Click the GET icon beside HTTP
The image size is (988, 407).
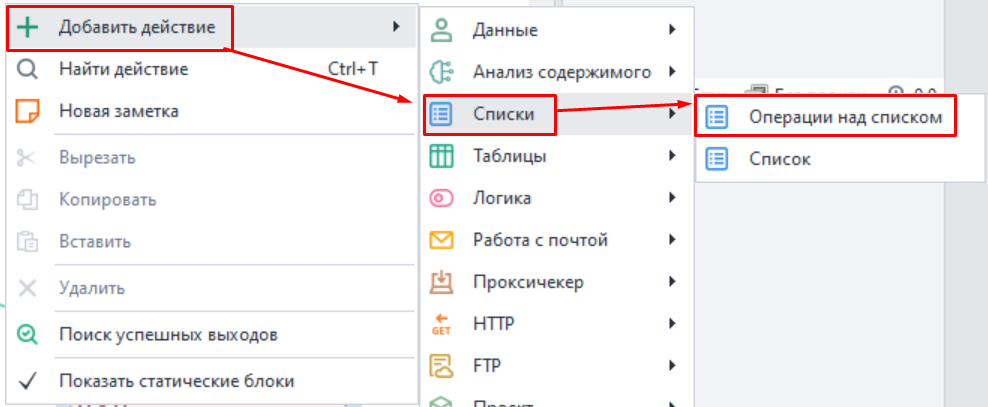(441, 324)
